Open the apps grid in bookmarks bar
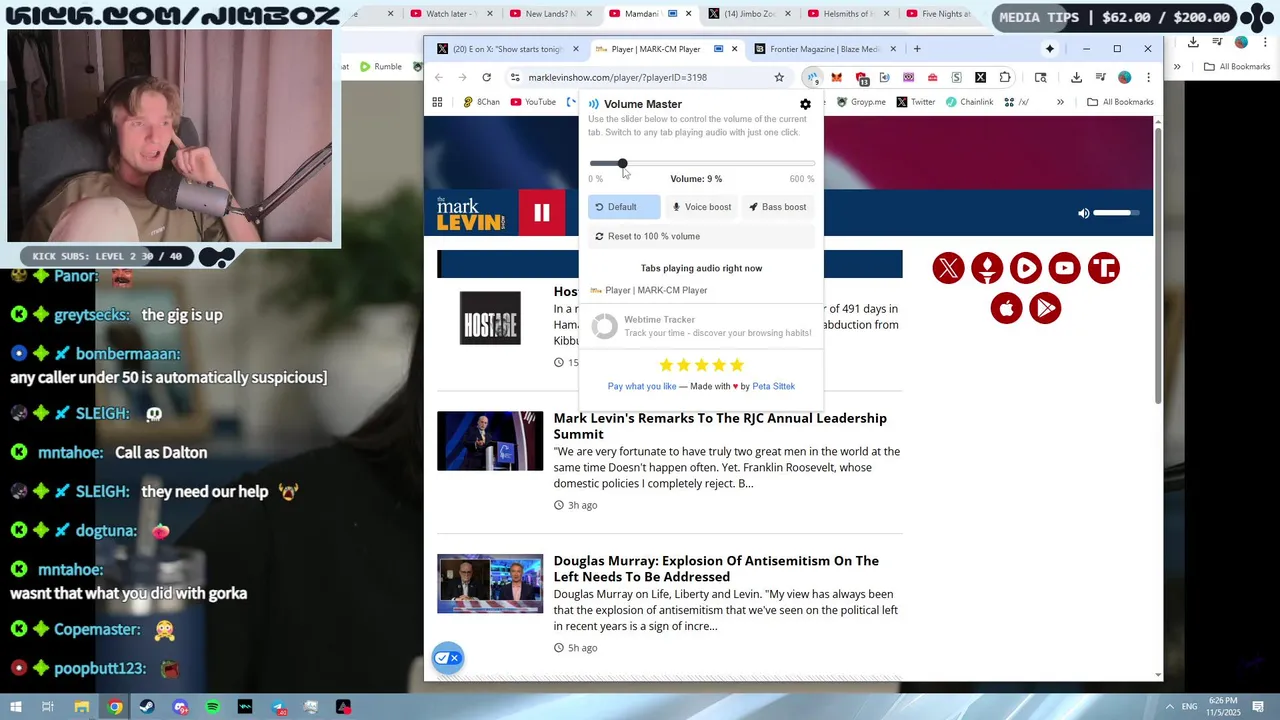Viewport: 1280px width, 720px height. [437, 102]
